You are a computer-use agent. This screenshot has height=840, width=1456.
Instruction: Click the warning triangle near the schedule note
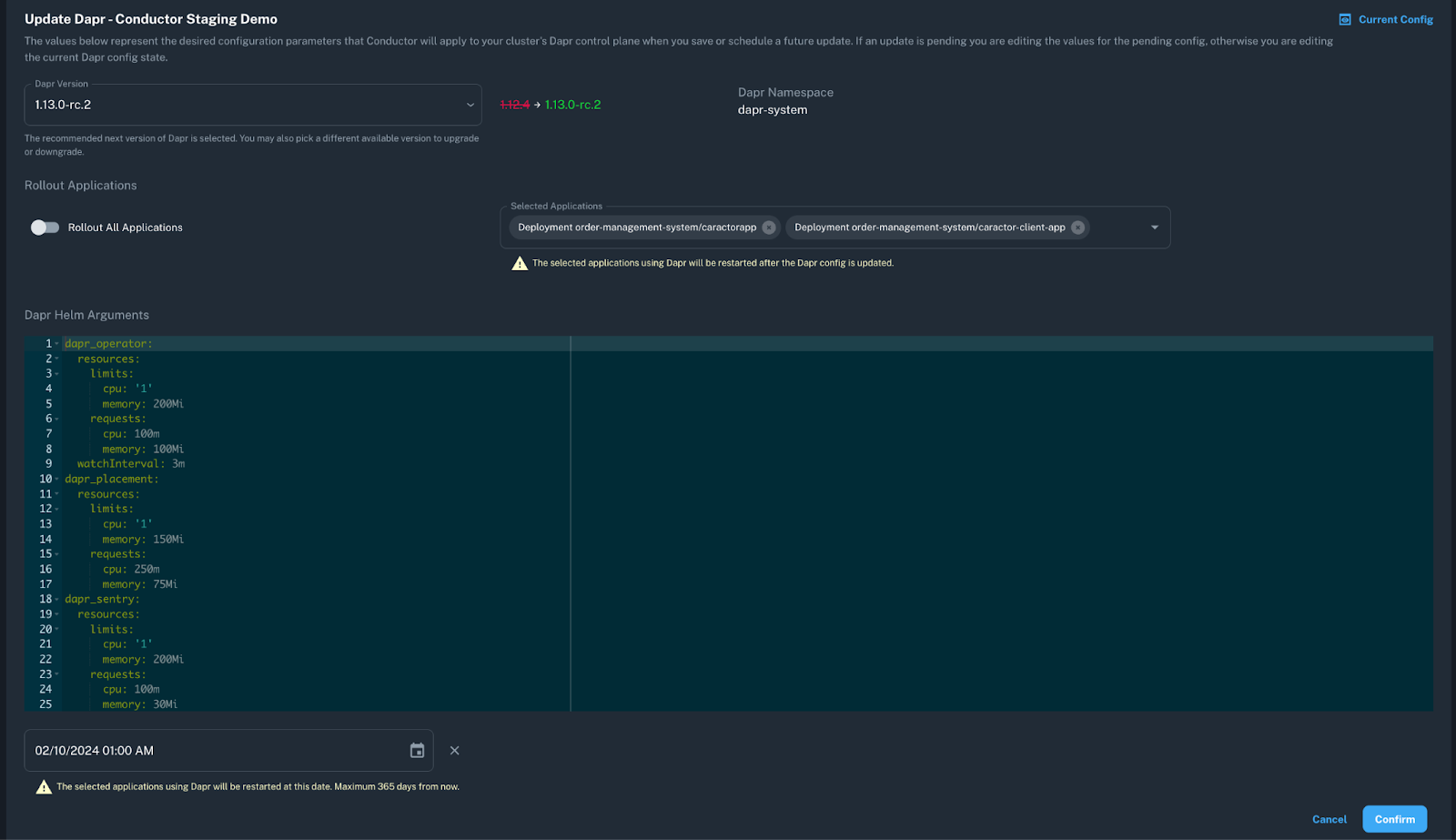tap(43, 785)
